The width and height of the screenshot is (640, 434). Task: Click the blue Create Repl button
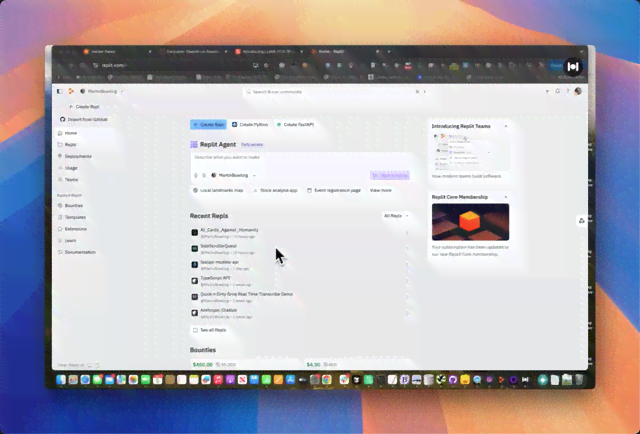coord(208,125)
